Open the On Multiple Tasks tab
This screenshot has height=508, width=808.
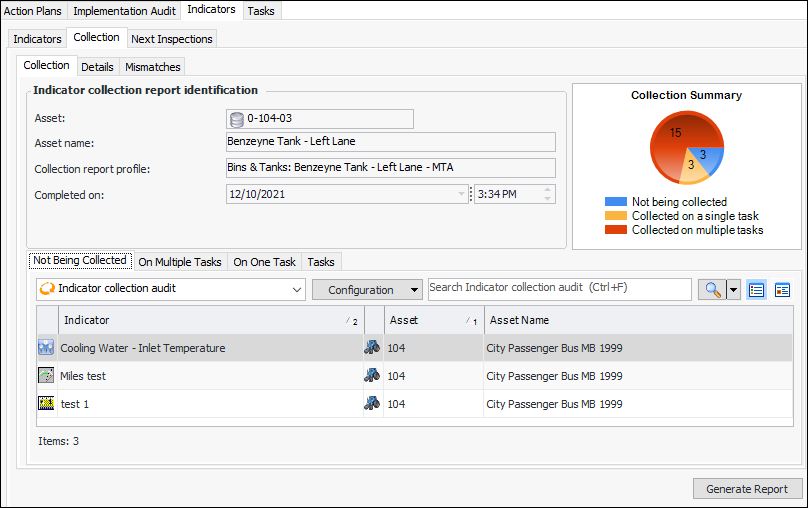pos(180,262)
